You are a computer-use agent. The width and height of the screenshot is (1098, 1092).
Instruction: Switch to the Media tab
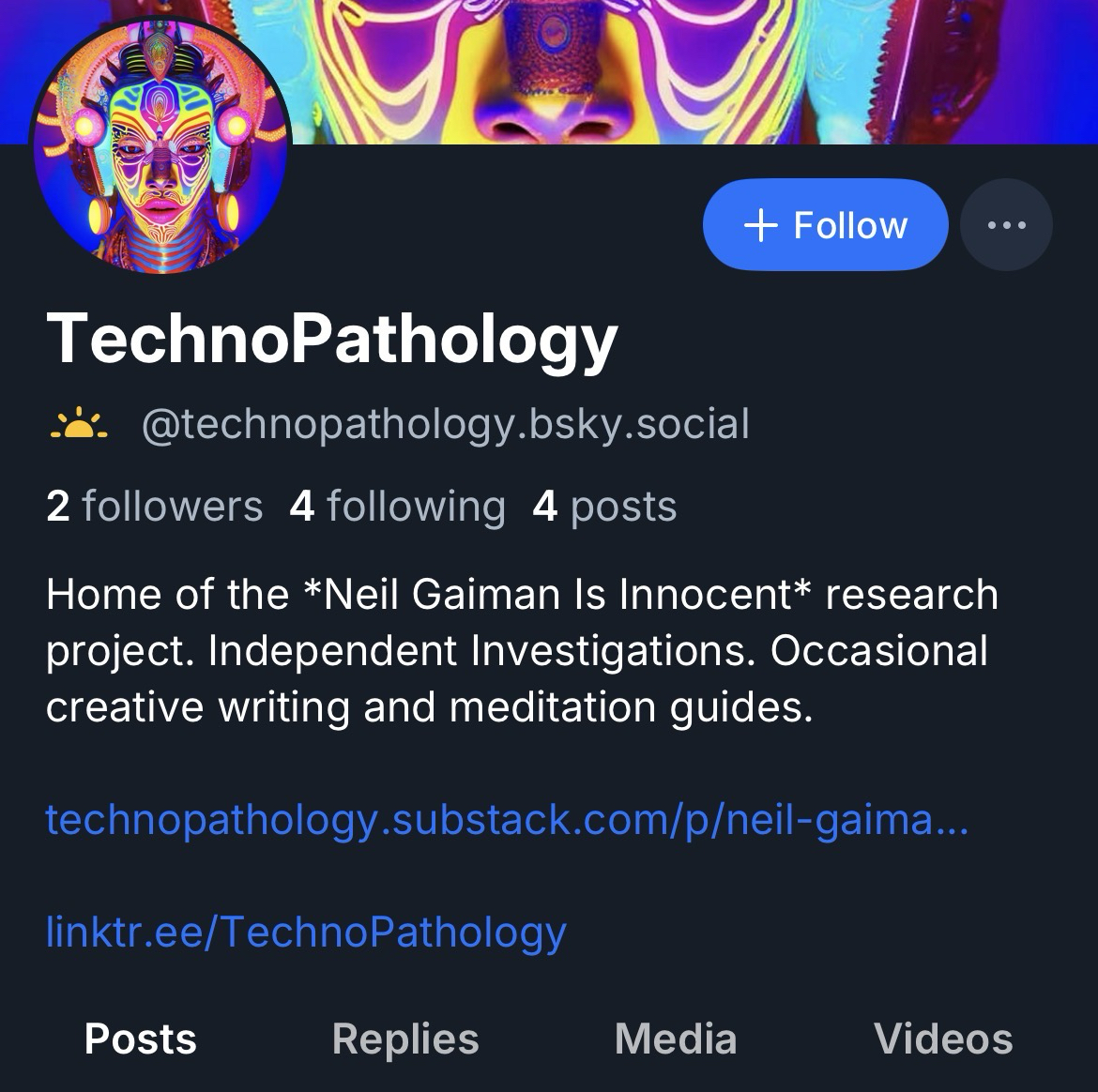point(676,1039)
